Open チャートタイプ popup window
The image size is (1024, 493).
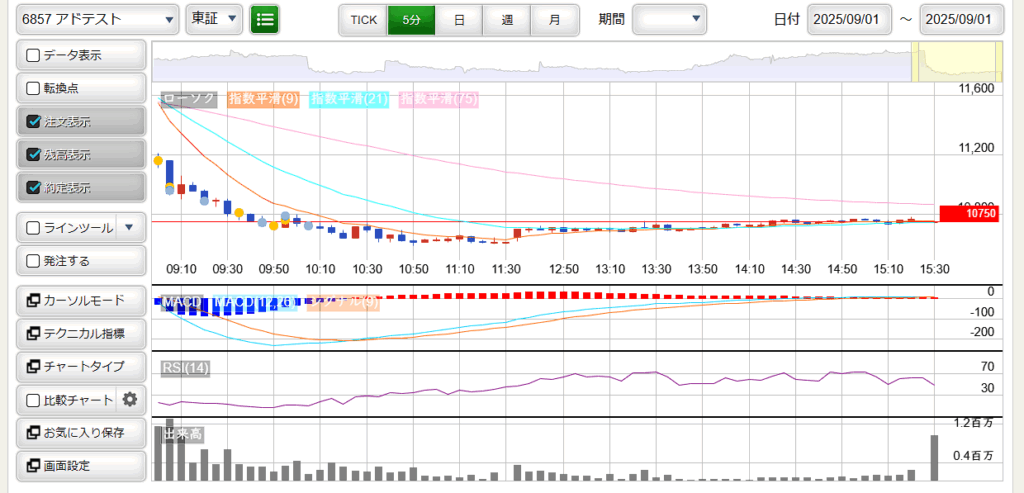[80, 366]
